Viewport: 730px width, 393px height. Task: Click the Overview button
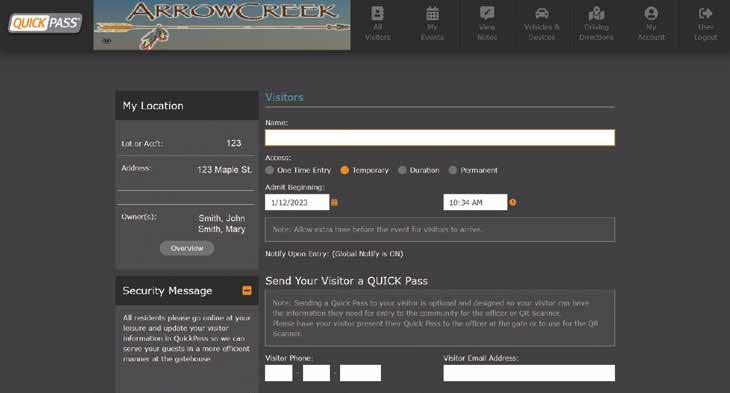(x=187, y=248)
